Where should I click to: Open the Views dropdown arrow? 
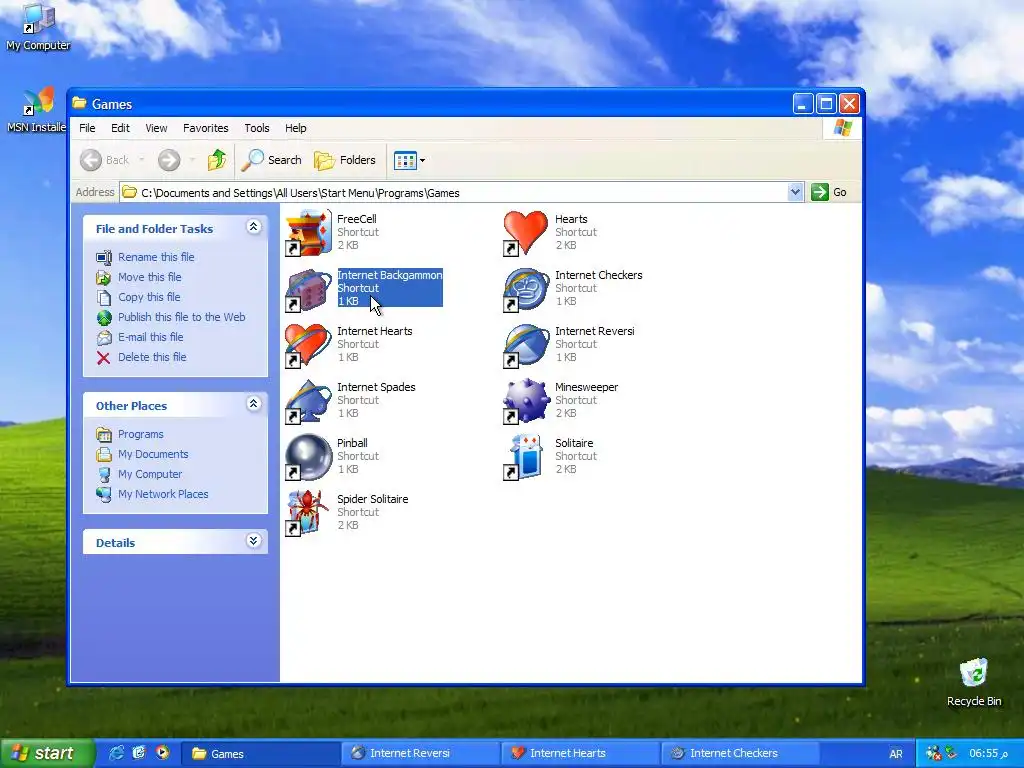423,160
